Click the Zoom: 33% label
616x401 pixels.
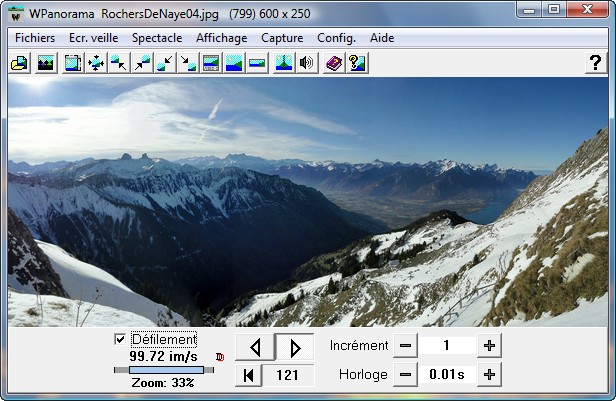tap(163, 383)
